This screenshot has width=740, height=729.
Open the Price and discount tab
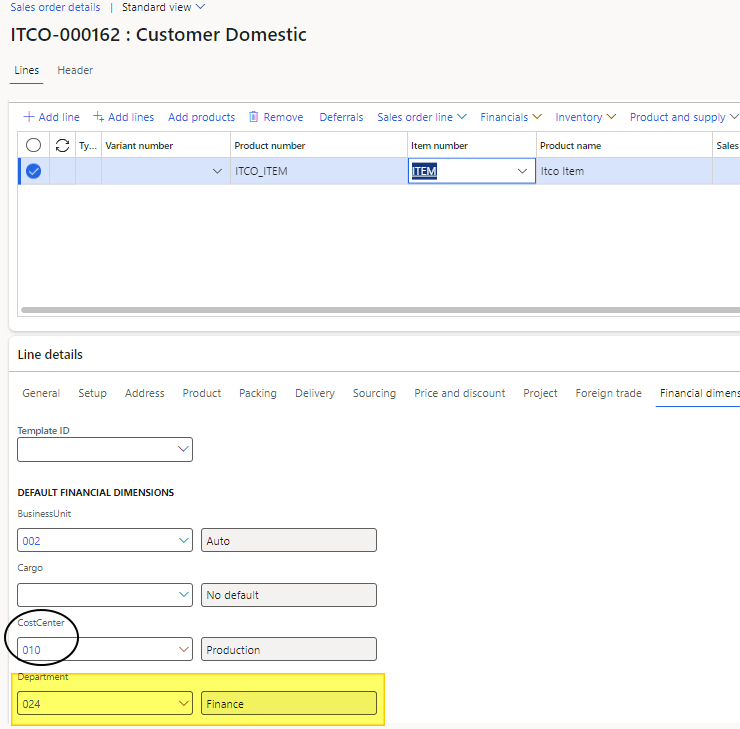459,393
